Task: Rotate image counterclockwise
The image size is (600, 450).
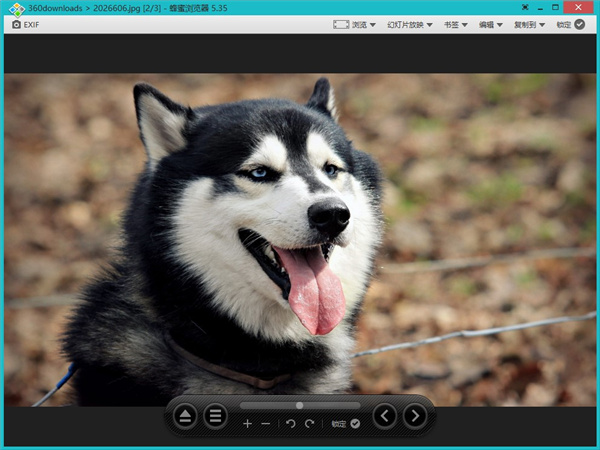Action: (291, 424)
